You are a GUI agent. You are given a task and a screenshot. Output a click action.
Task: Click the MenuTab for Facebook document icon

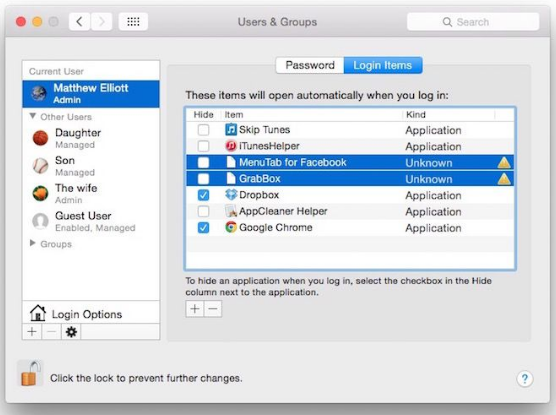tap(231, 162)
